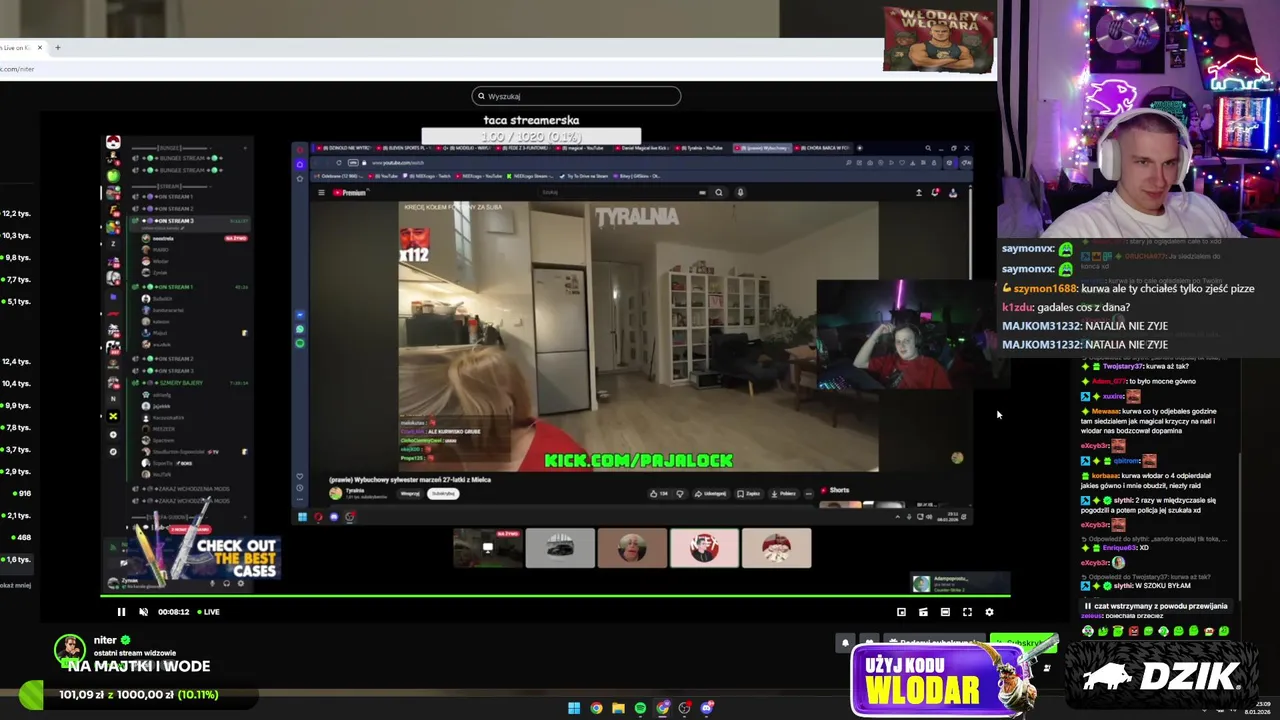Enter fullscreen mode in Kick player
1280x720 pixels.
[x=967, y=612]
